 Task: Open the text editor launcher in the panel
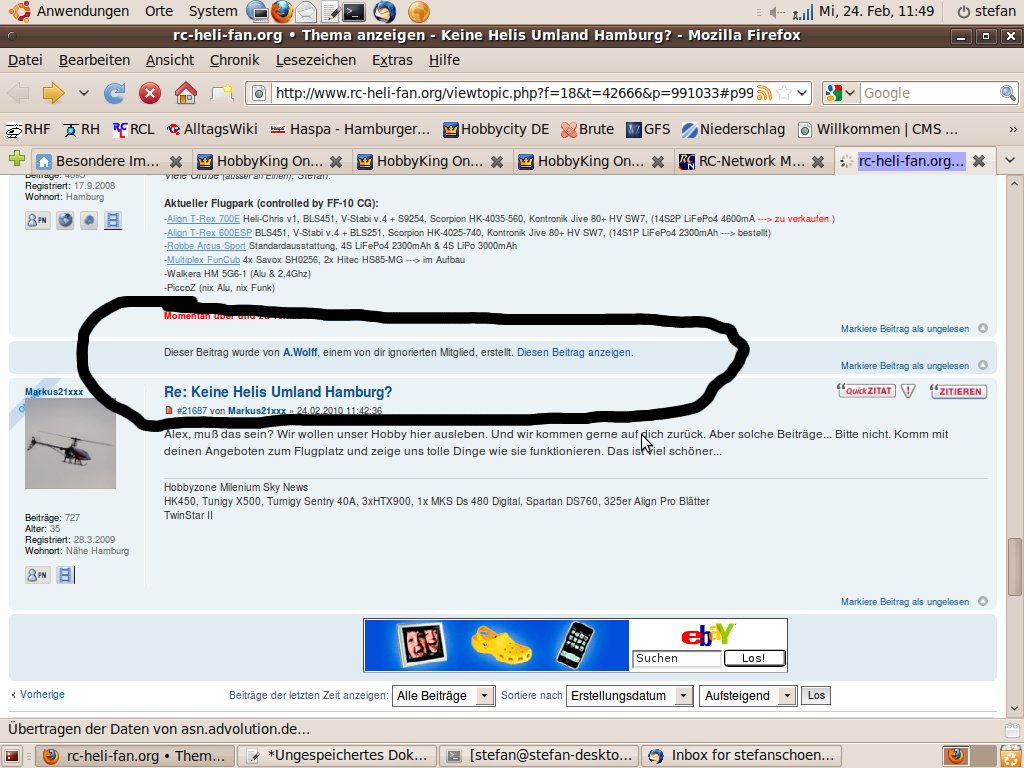coord(330,12)
